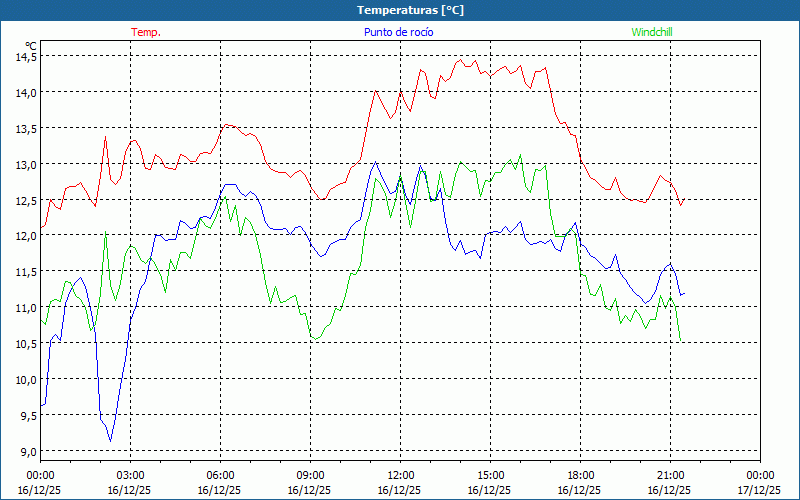
Task: Click the 21:00 time axis label
Action: click(670, 475)
